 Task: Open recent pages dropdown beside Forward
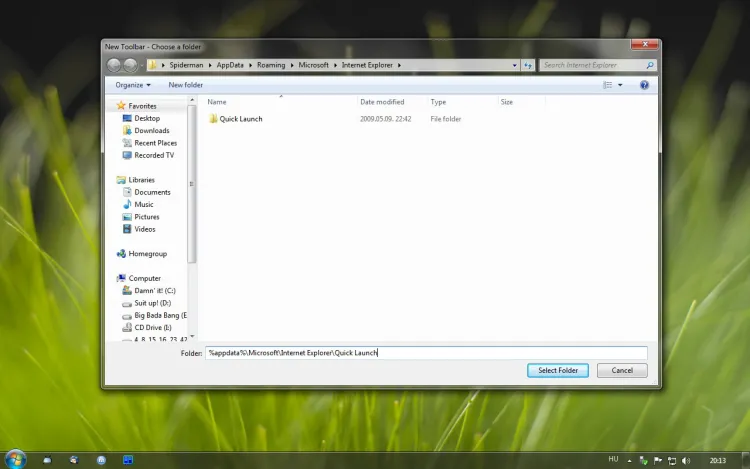[142, 65]
